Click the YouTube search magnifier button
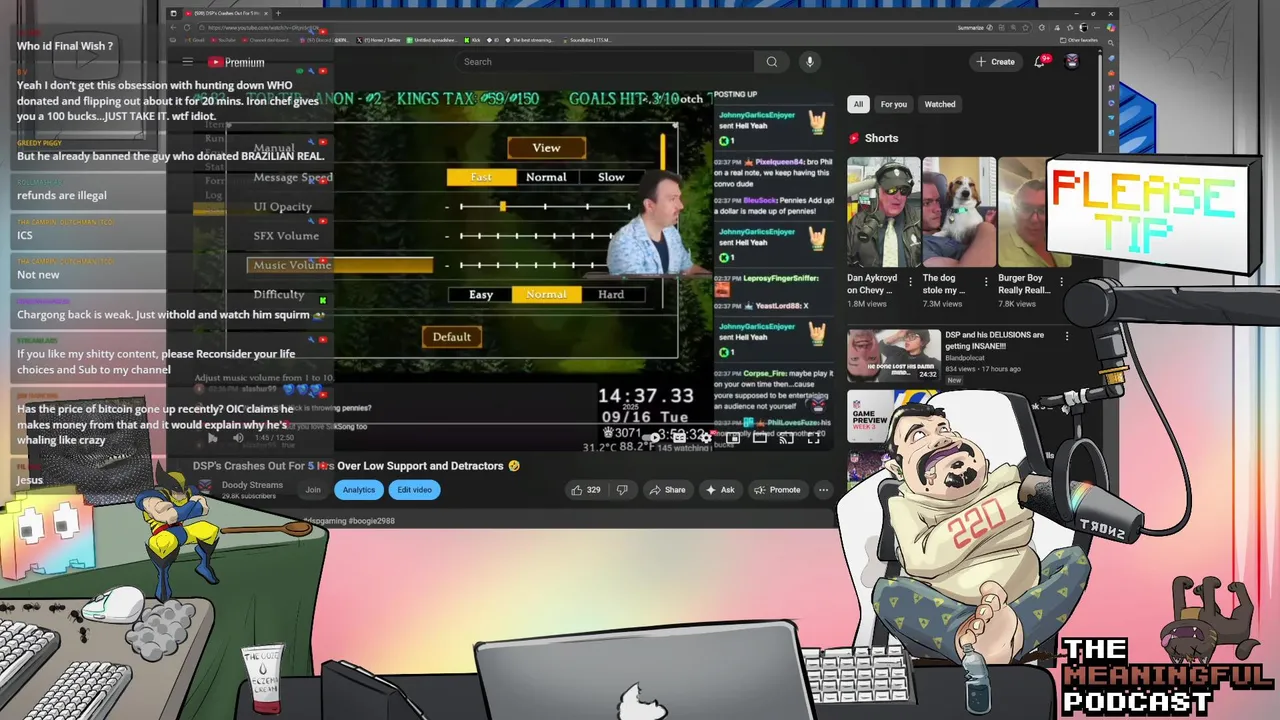Image resolution: width=1280 pixels, height=720 pixels. [772, 62]
